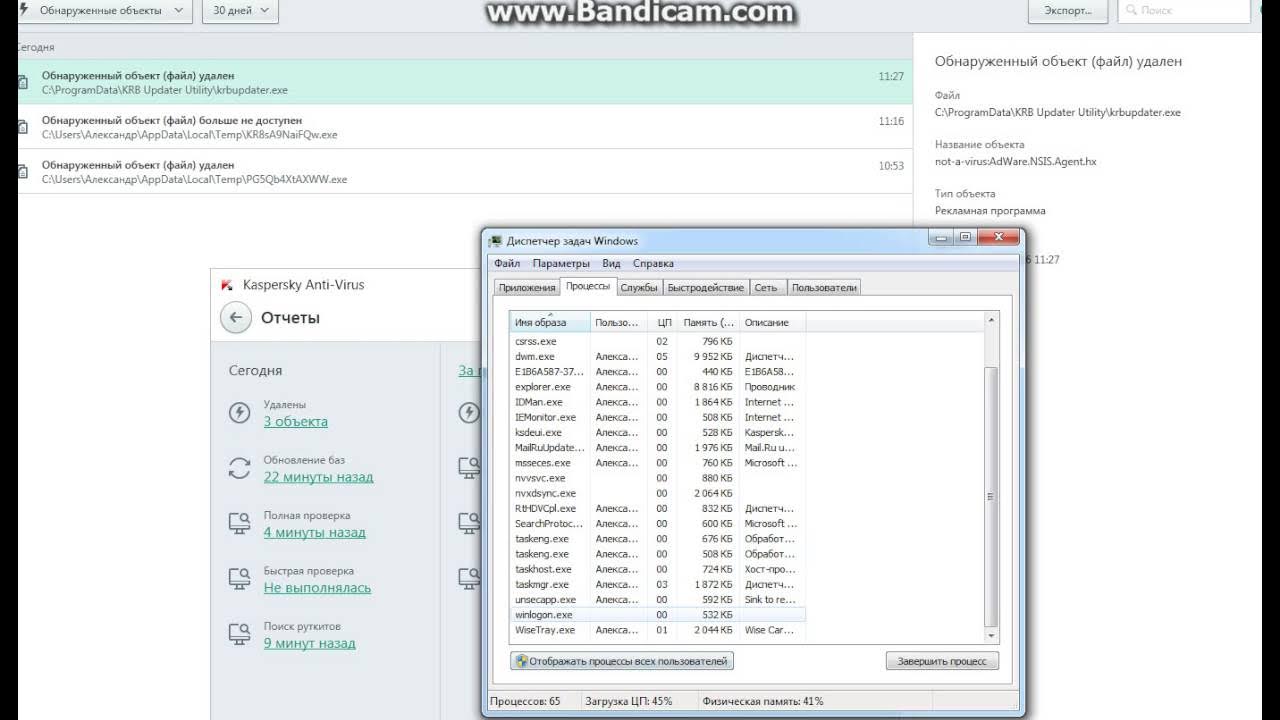The height and width of the screenshot is (720, 1280).
Task: Click the file icon next to KR8sA9NaiFQw.exe row
Action: pos(22,127)
